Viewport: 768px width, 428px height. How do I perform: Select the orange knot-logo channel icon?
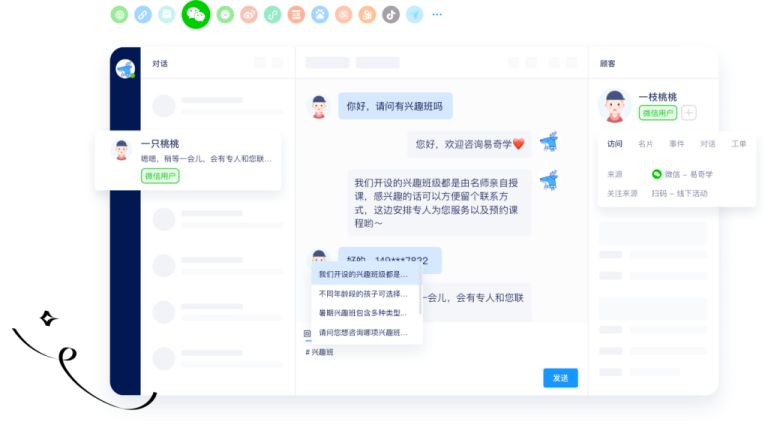pos(367,15)
